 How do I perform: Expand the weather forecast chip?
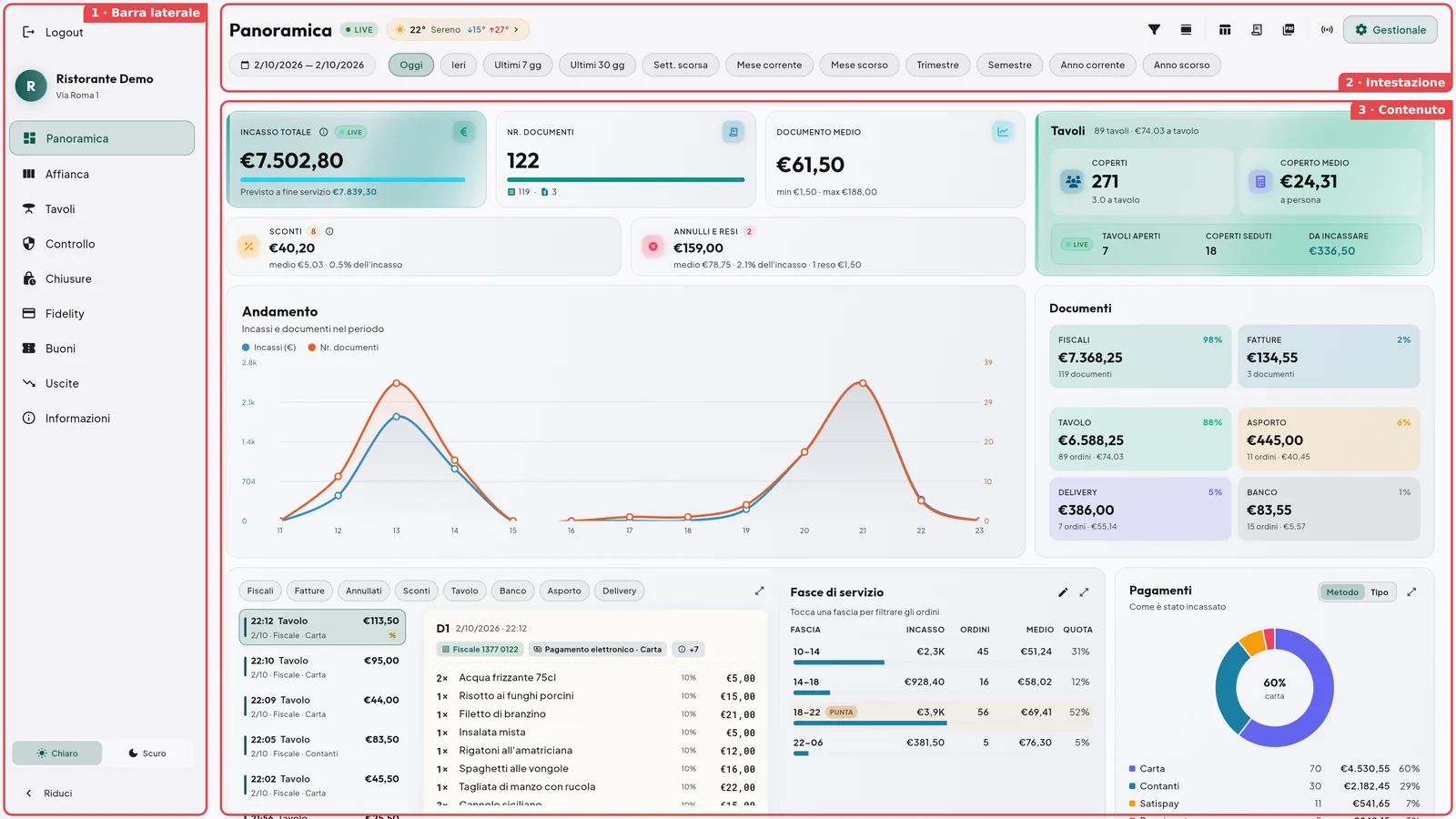458,30
